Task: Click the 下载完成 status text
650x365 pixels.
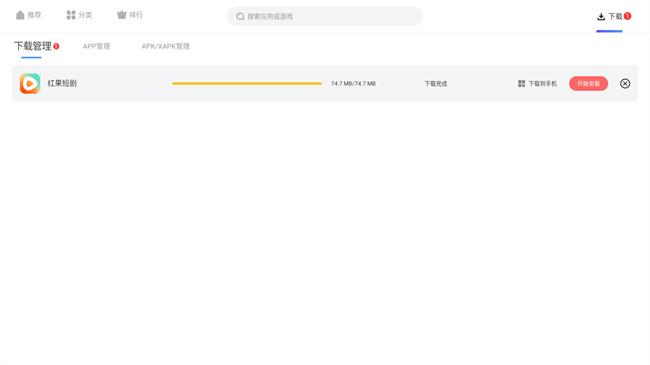Action: [436, 84]
